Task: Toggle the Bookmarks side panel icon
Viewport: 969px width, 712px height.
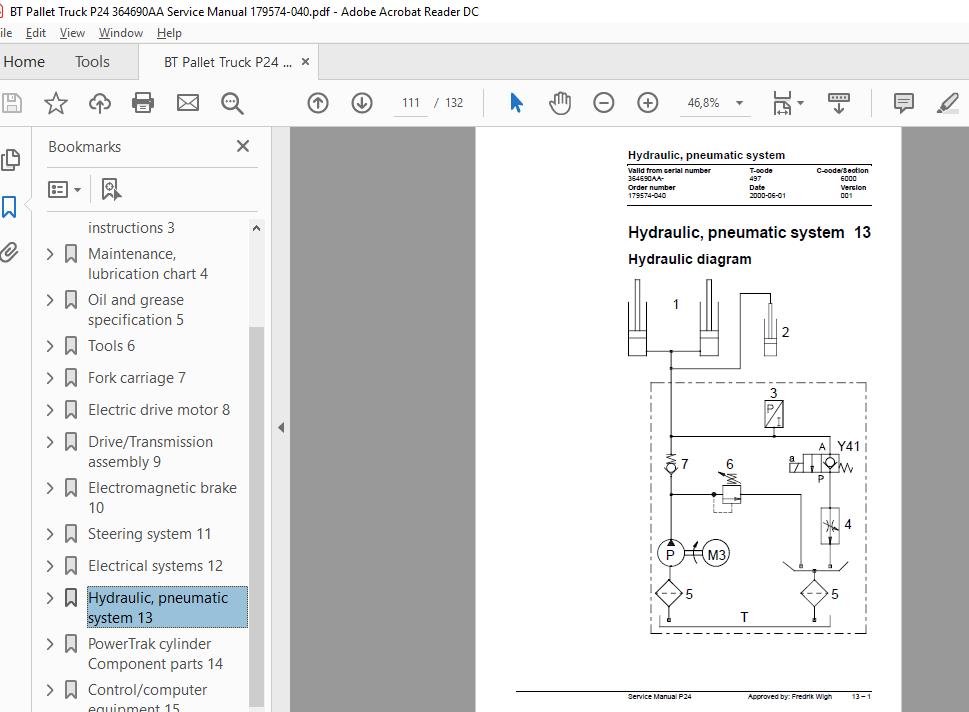Action: (x=9, y=206)
